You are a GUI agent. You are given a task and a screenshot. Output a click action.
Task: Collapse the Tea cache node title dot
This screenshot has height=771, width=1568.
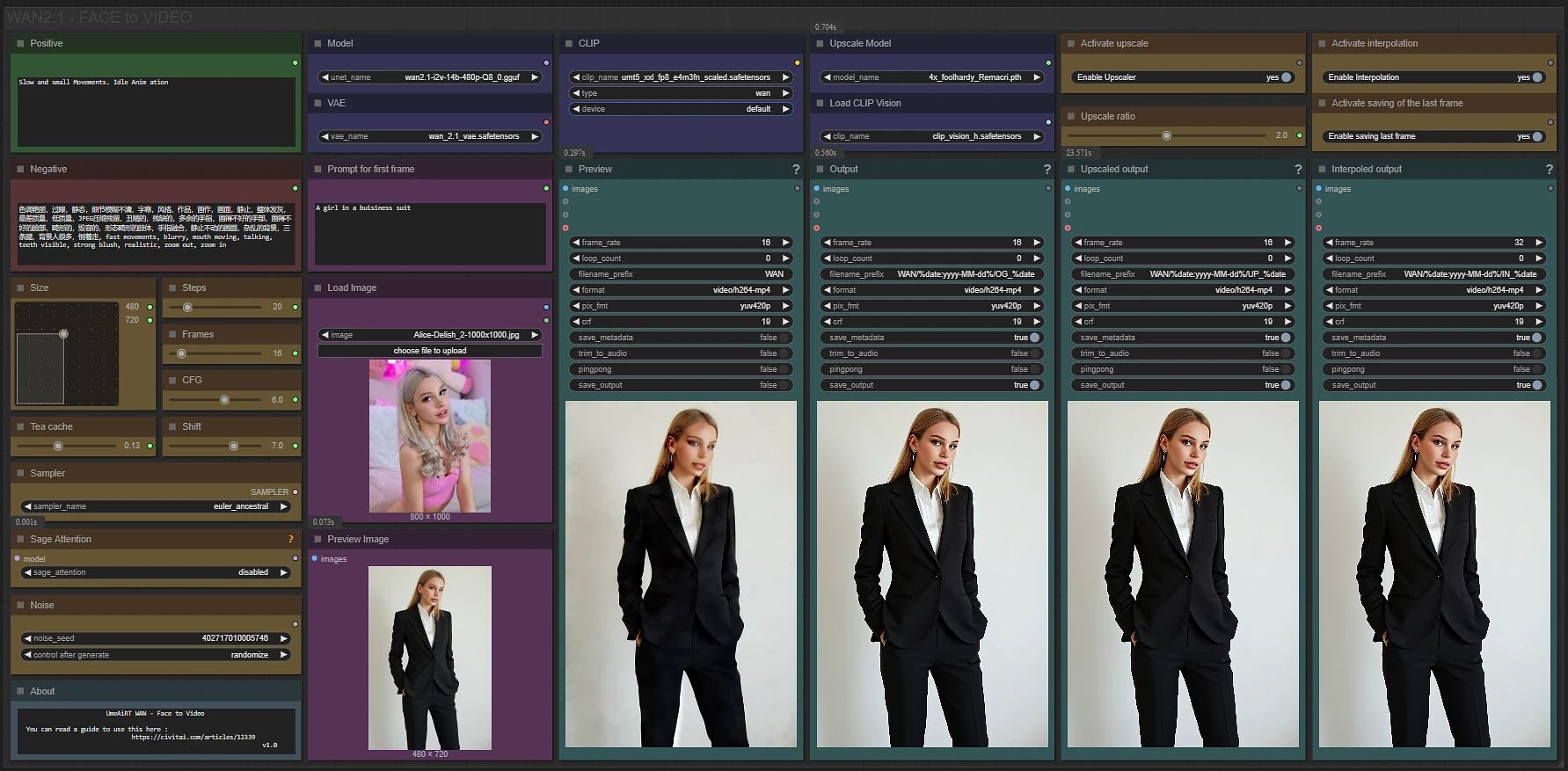21,426
